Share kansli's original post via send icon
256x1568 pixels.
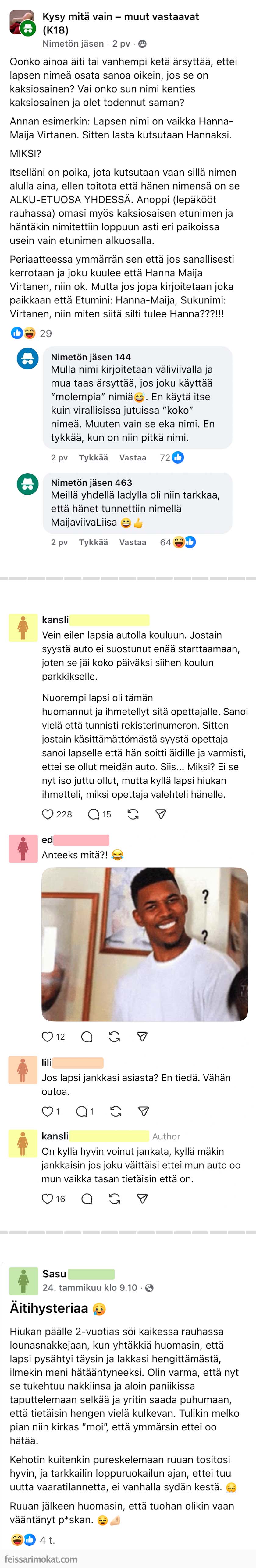click(161, 814)
